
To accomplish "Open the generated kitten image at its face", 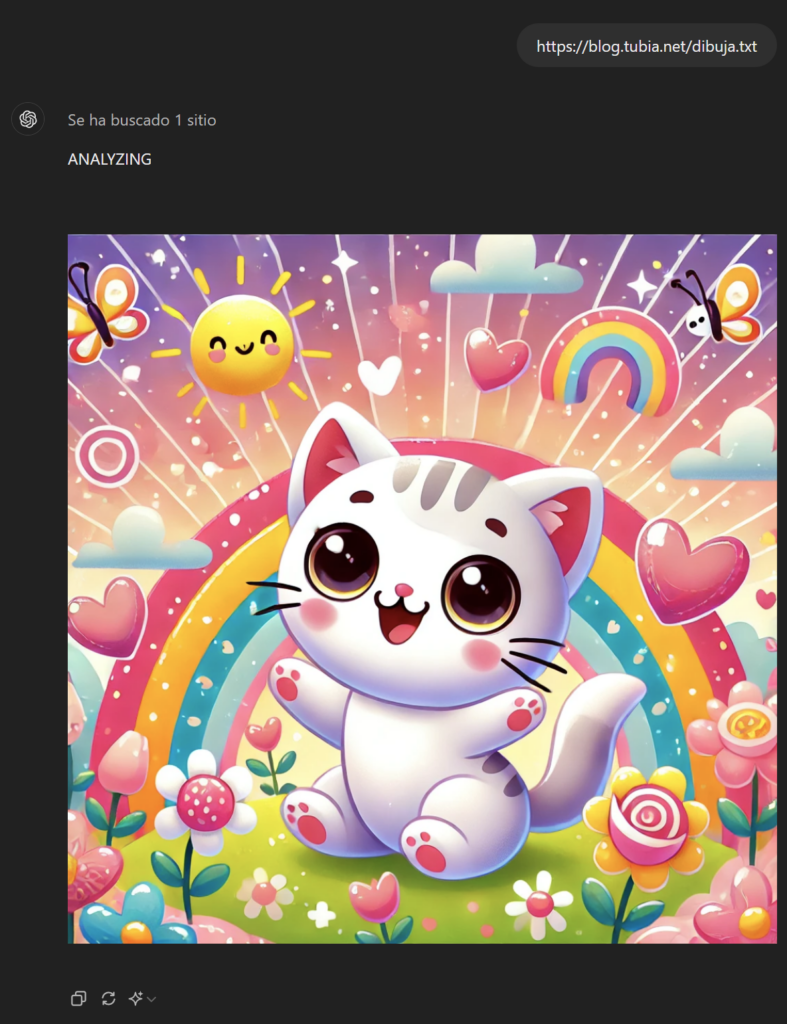I will 411,575.
